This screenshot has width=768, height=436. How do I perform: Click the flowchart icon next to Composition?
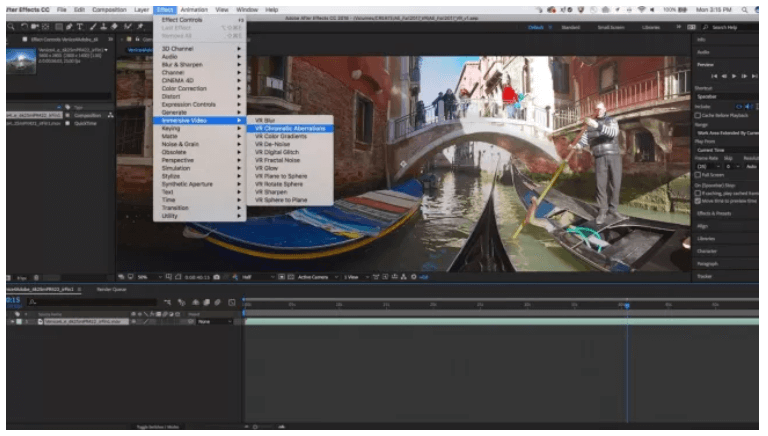point(111,115)
